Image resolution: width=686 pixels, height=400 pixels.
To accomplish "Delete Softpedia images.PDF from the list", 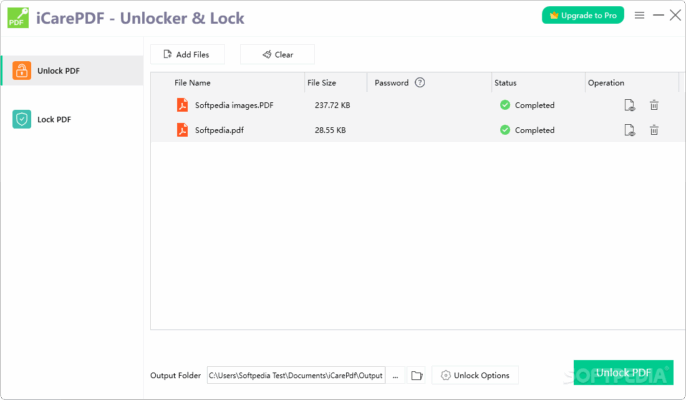I will (x=654, y=105).
